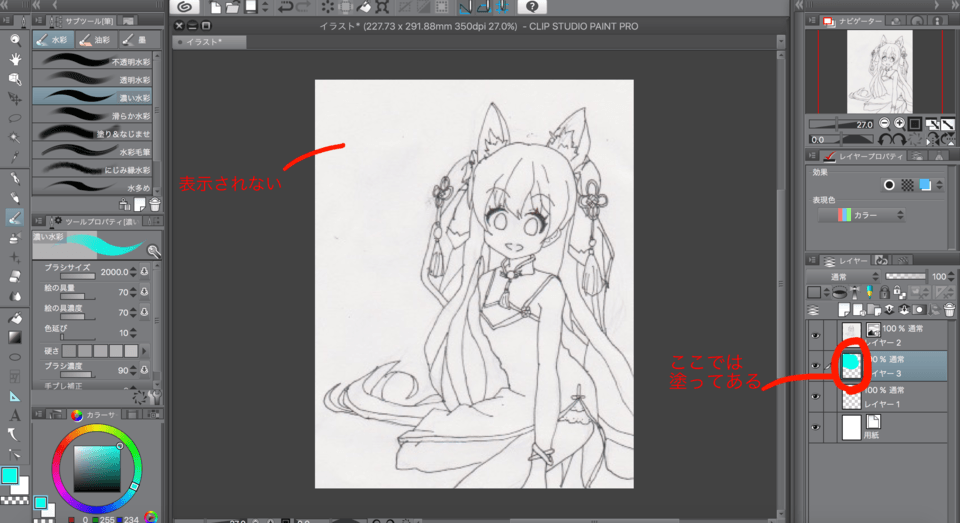Image resolution: width=960 pixels, height=523 pixels.
Task: Switch to 墨 ink tab
Action: pyautogui.click(x=138, y=40)
